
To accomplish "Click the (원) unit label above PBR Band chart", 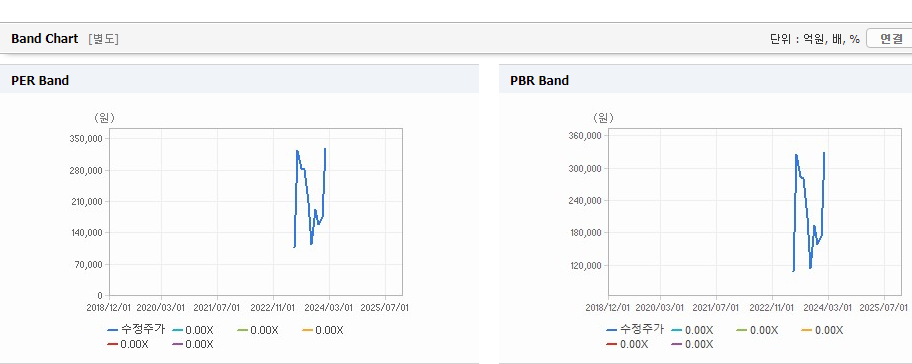I will click(603, 118).
